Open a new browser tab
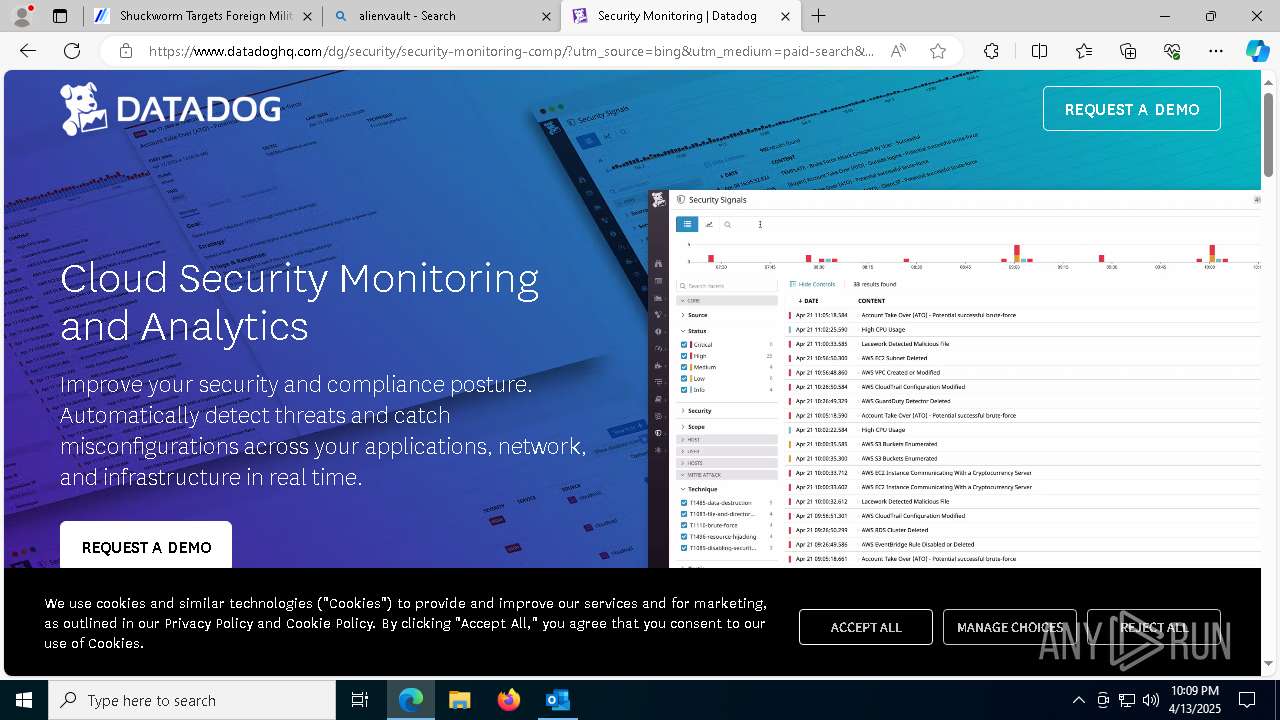 click(819, 16)
